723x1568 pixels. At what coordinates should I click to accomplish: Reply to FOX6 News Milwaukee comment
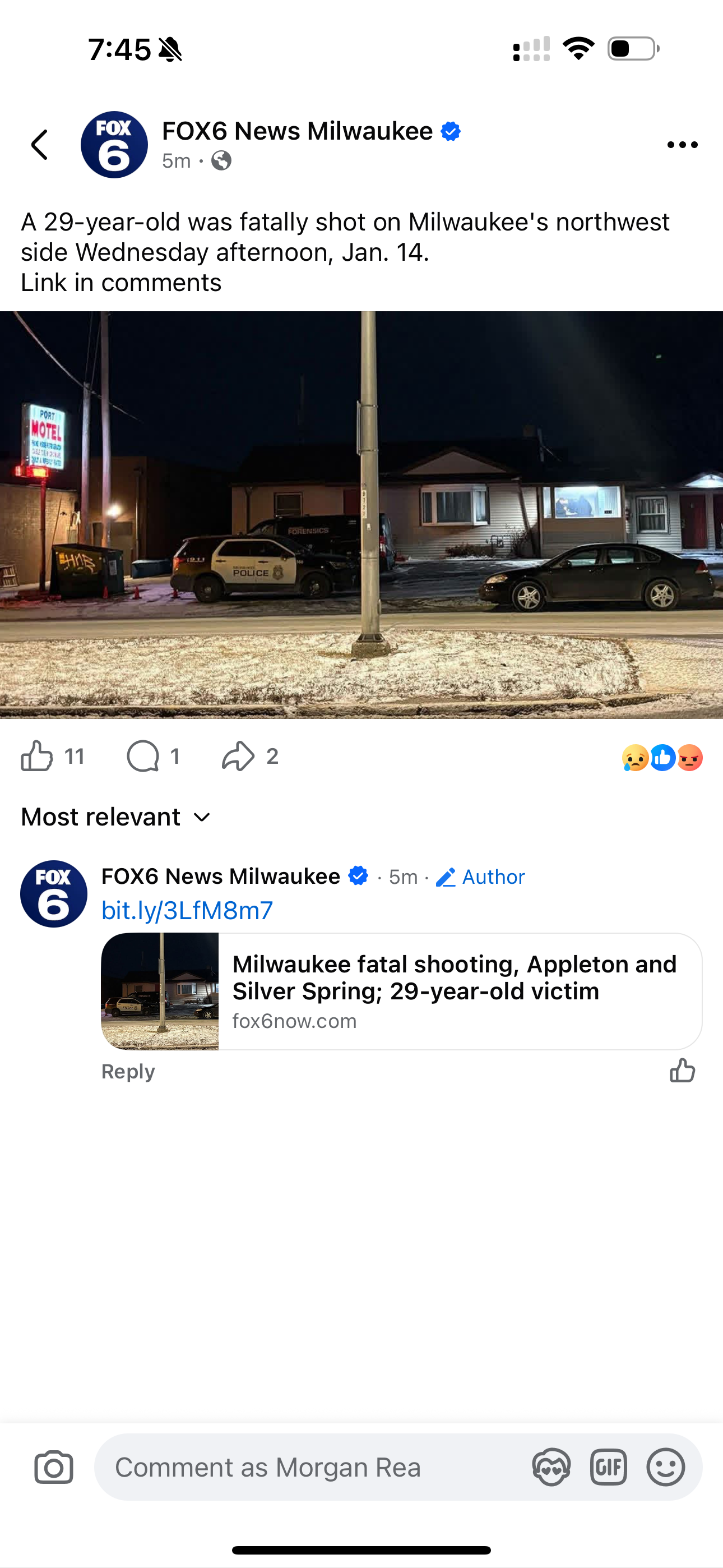tap(128, 1071)
